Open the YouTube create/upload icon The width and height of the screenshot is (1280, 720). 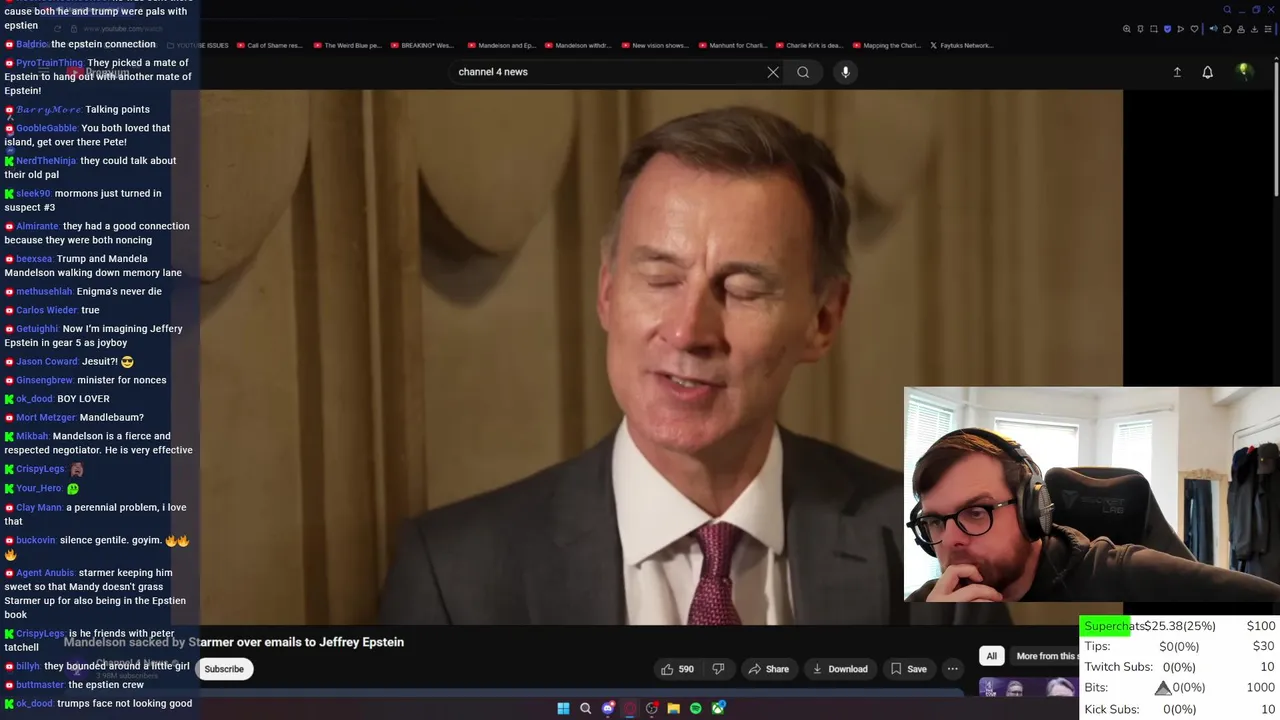coord(1177,72)
